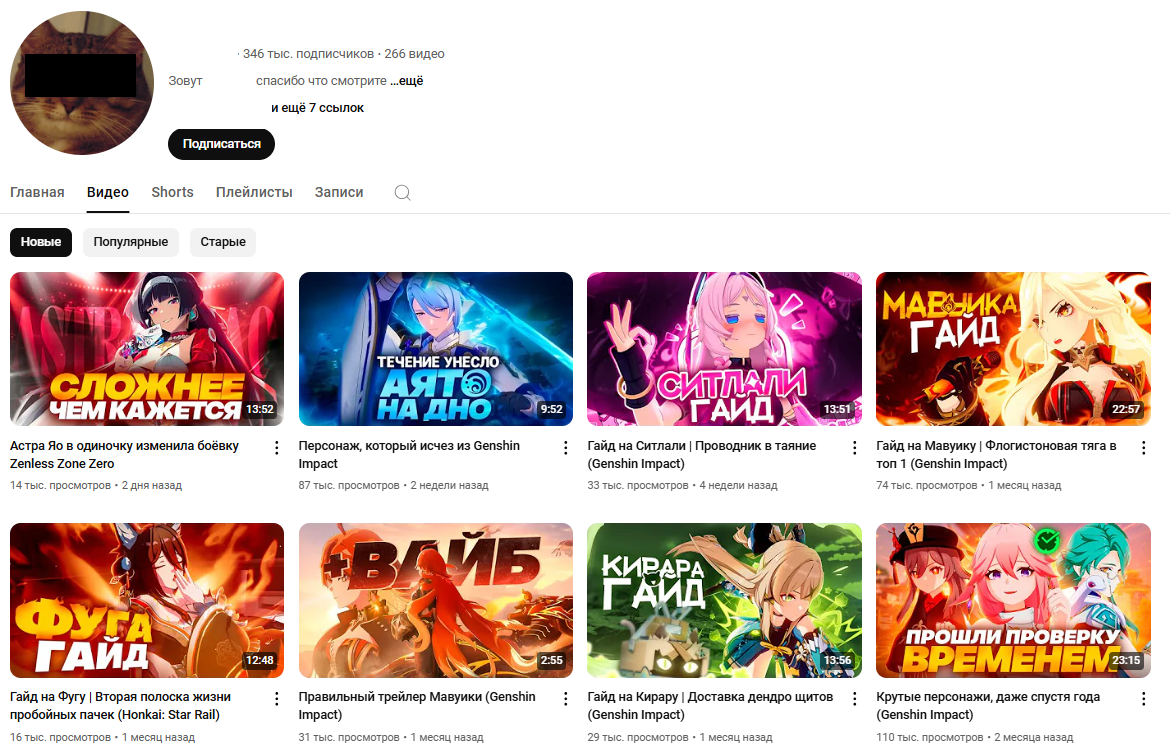Screen dimensions: 1170x752
Task: Open the КИРАРА ГАЙД thumbnail
Action: tap(725, 601)
